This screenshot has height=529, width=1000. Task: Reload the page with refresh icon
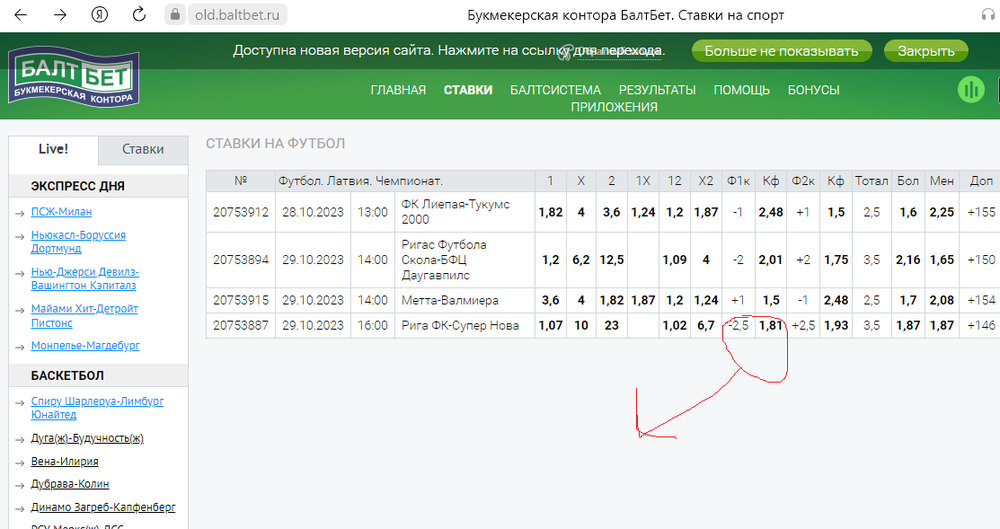tap(140, 15)
